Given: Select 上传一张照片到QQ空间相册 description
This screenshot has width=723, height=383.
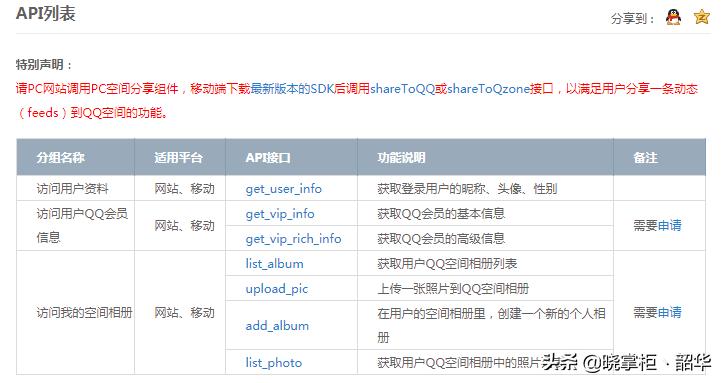Looking at the screenshot, I should (x=453, y=289).
